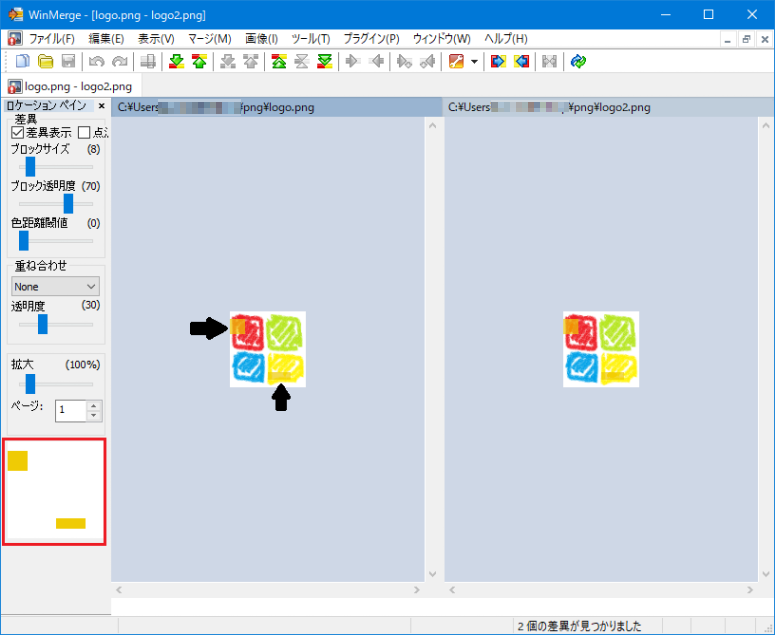Screen dimensions: 775x635
Task: Open the プラグイン(P) menu
Action: tap(371, 38)
